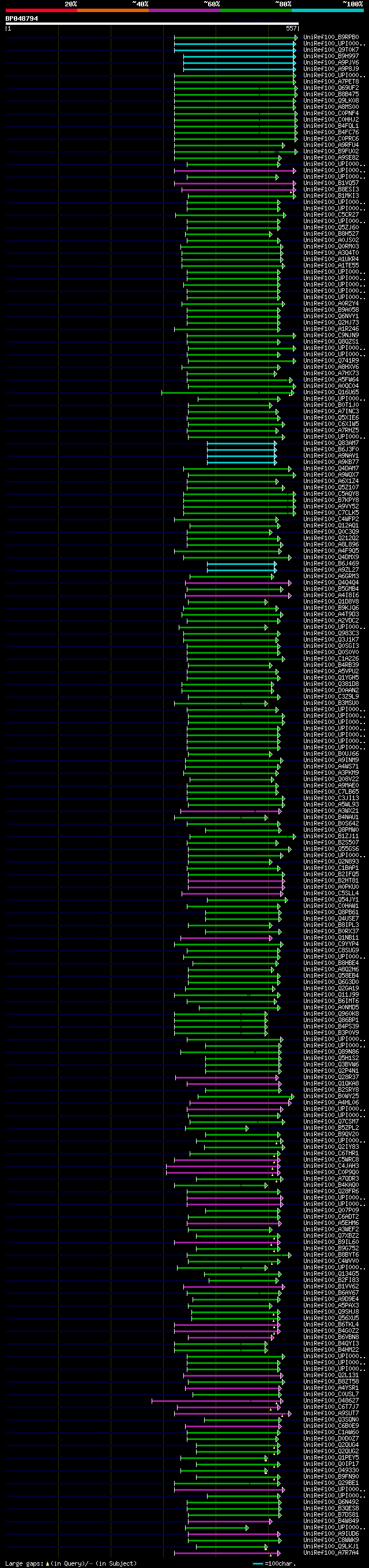Select hit label UniRef100_B7DS81
Viewport: 369px width, 1568px height.
point(332,1515)
